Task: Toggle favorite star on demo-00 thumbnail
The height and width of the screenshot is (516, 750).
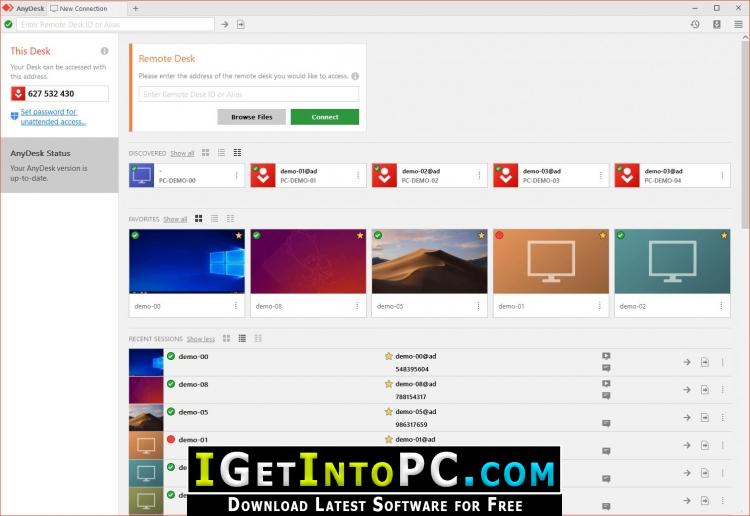Action: 238,236
